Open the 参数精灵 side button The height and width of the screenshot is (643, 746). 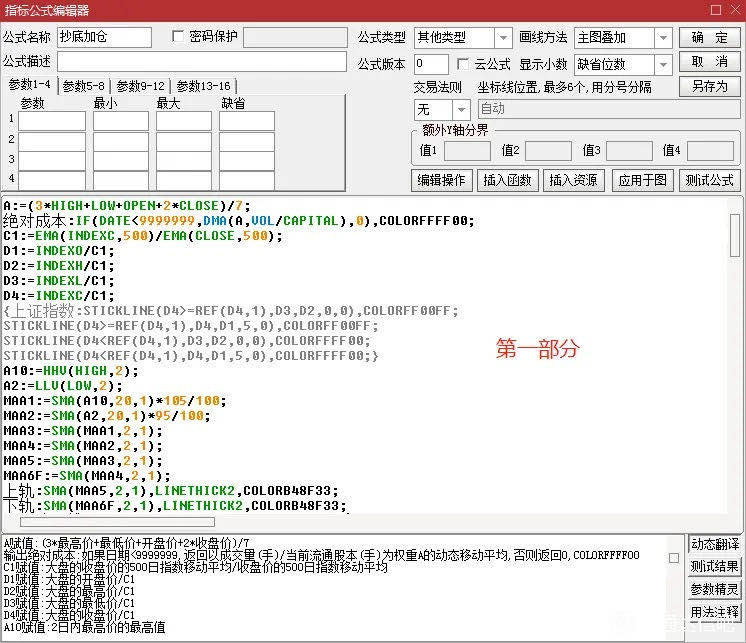pos(715,589)
